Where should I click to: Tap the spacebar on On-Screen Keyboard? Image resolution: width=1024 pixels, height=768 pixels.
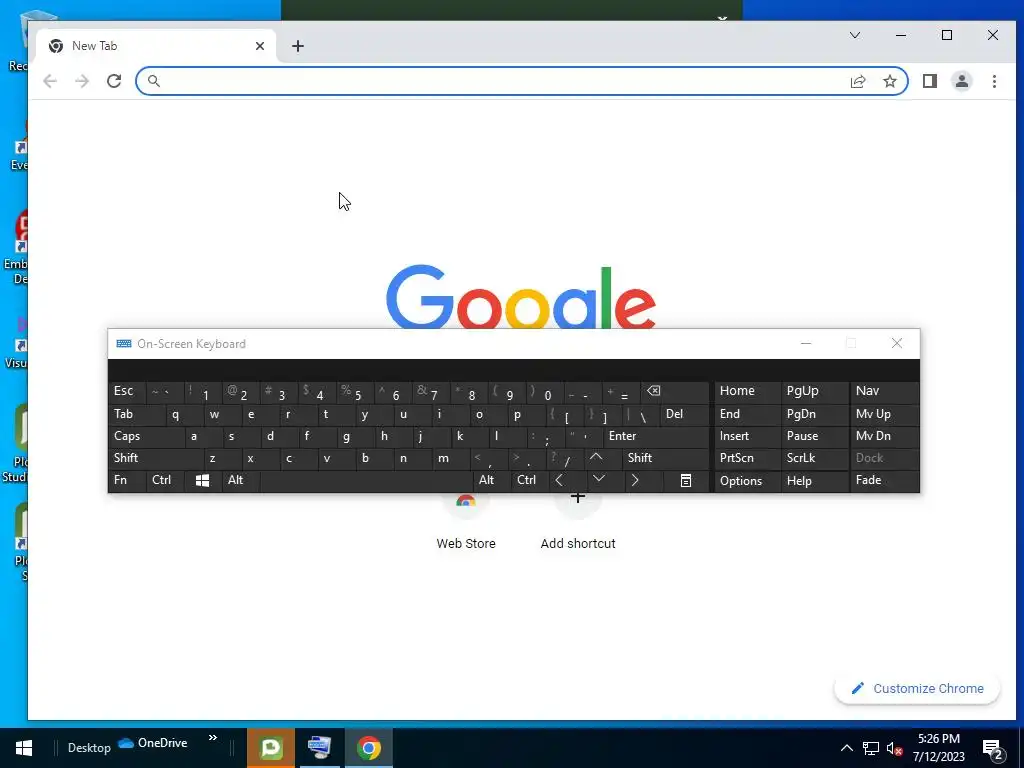coord(366,481)
